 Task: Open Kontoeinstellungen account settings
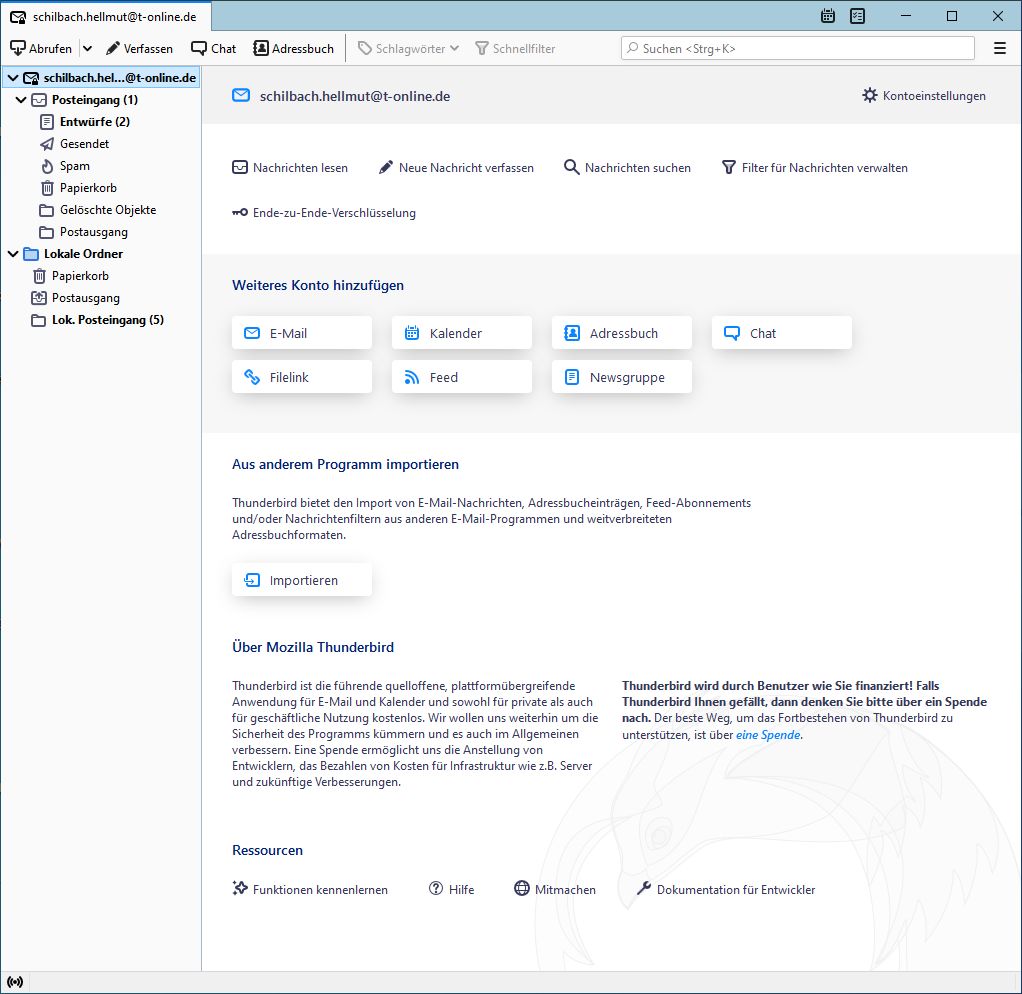924,96
